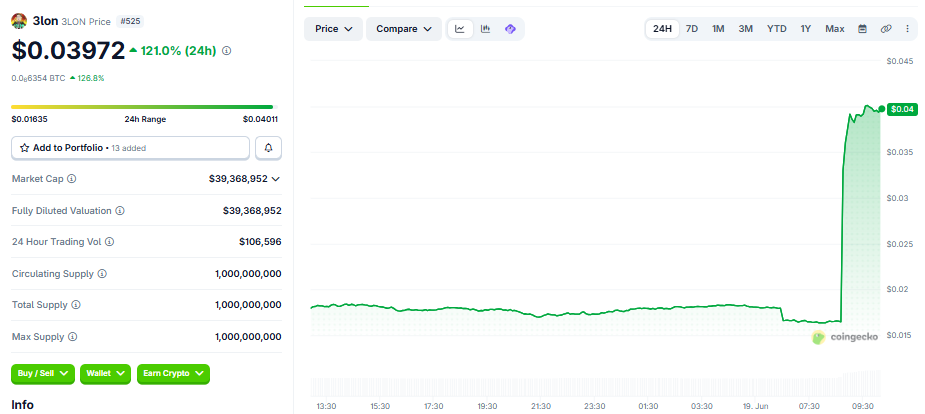Switch to candlestick chart view
925x414 pixels.
click(x=486, y=29)
